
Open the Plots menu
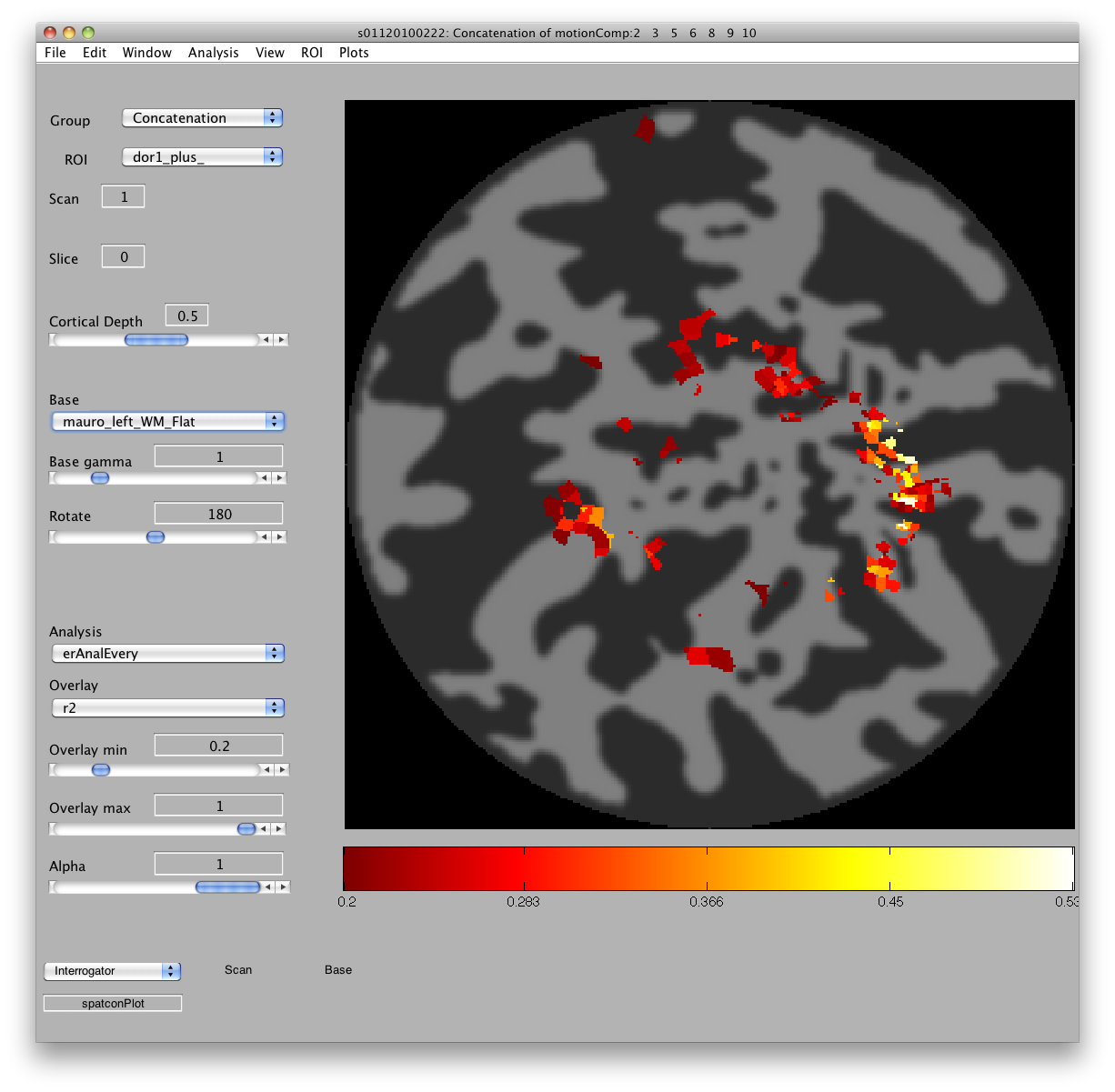point(354,53)
